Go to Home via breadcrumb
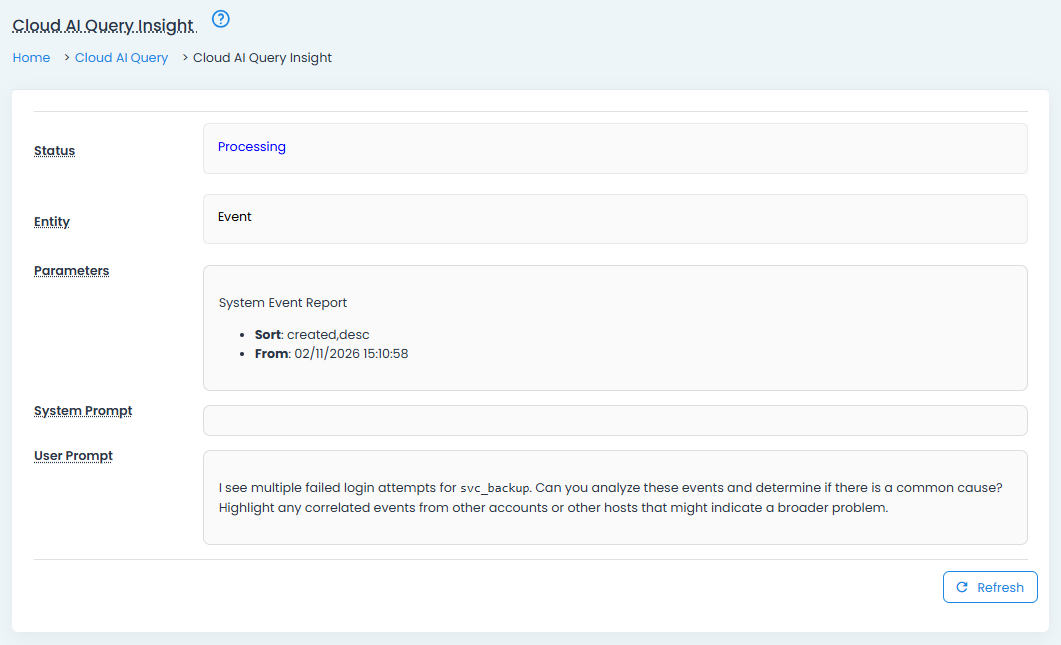This screenshot has height=645, width=1061. pos(31,58)
